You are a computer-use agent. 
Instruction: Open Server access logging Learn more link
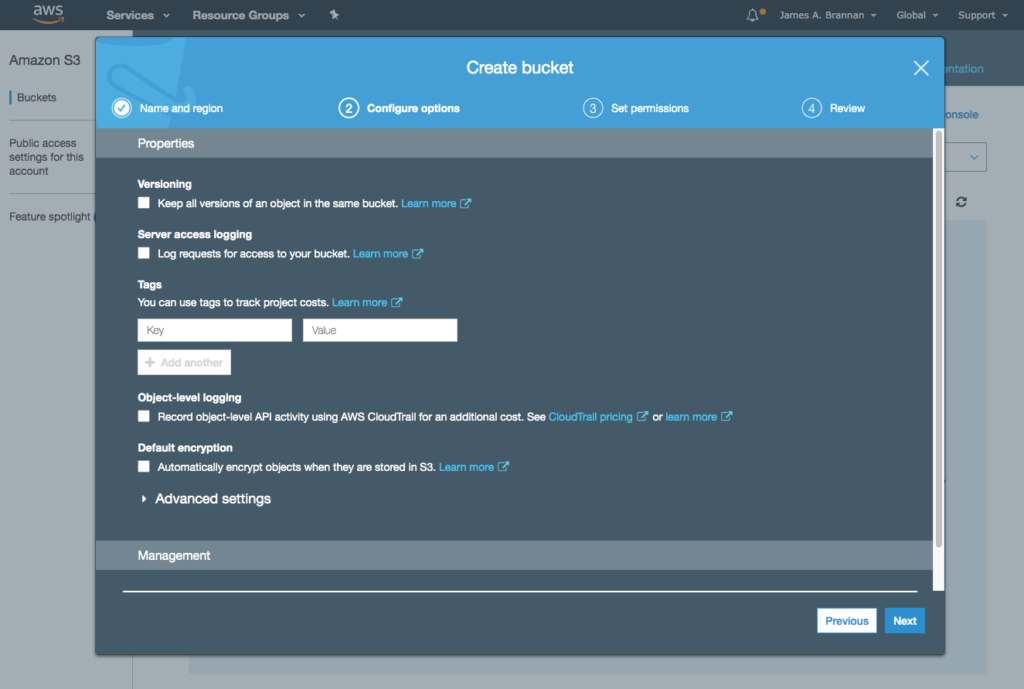coord(380,254)
